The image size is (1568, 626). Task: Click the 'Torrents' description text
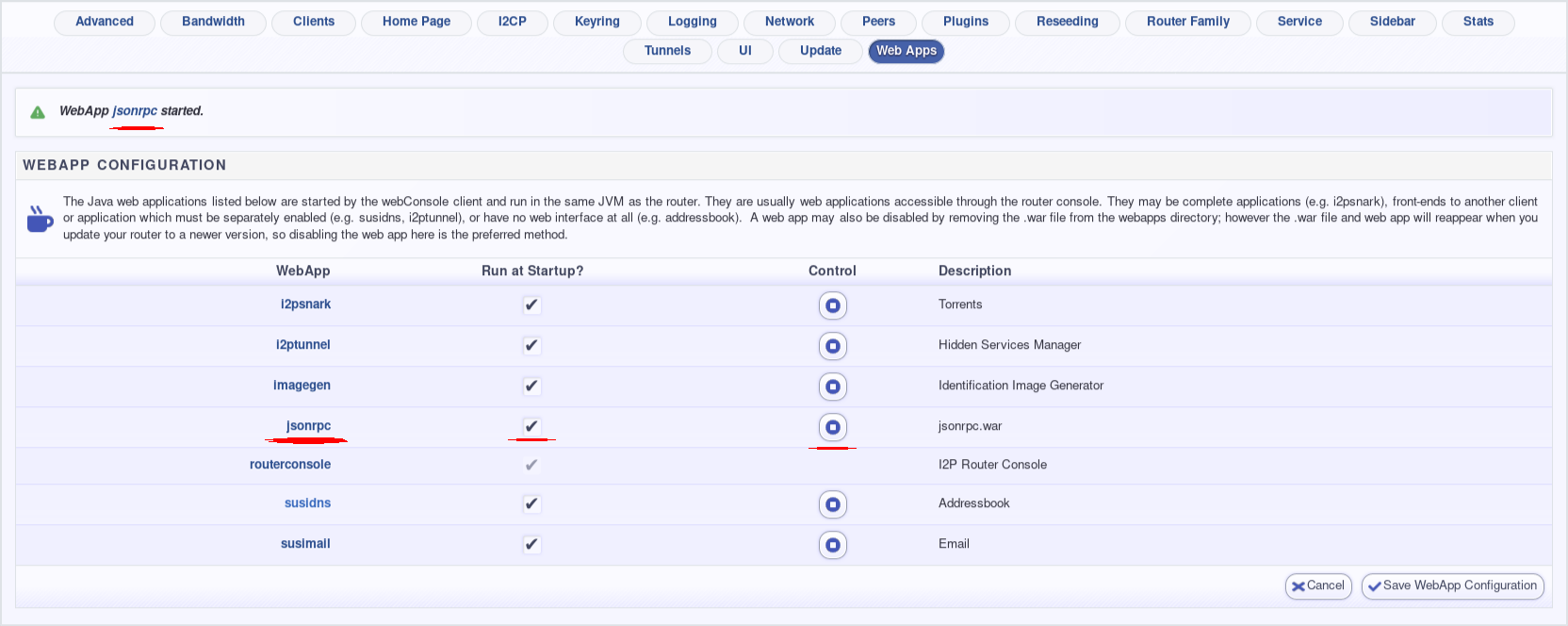click(x=960, y=305)
